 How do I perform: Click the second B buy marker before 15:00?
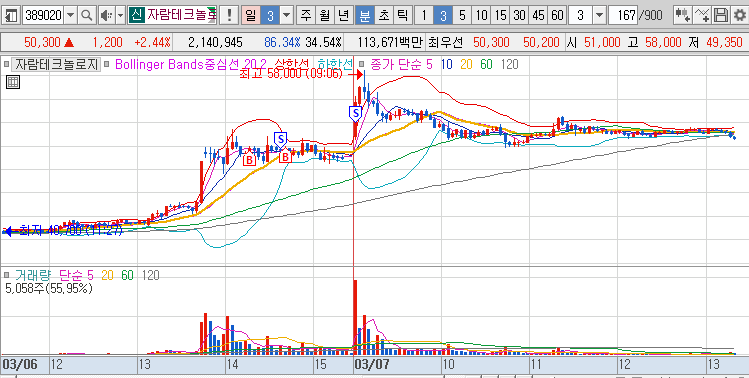[285, 157]
